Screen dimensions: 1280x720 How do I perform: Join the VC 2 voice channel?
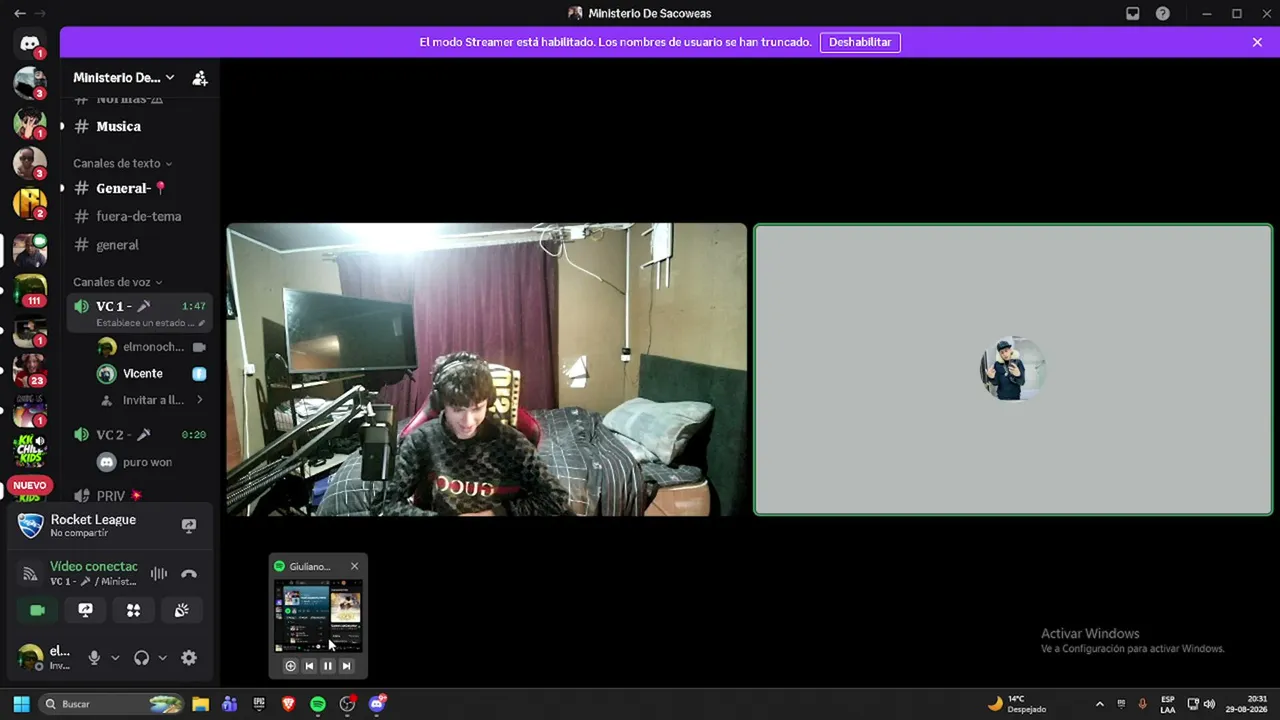140,435
